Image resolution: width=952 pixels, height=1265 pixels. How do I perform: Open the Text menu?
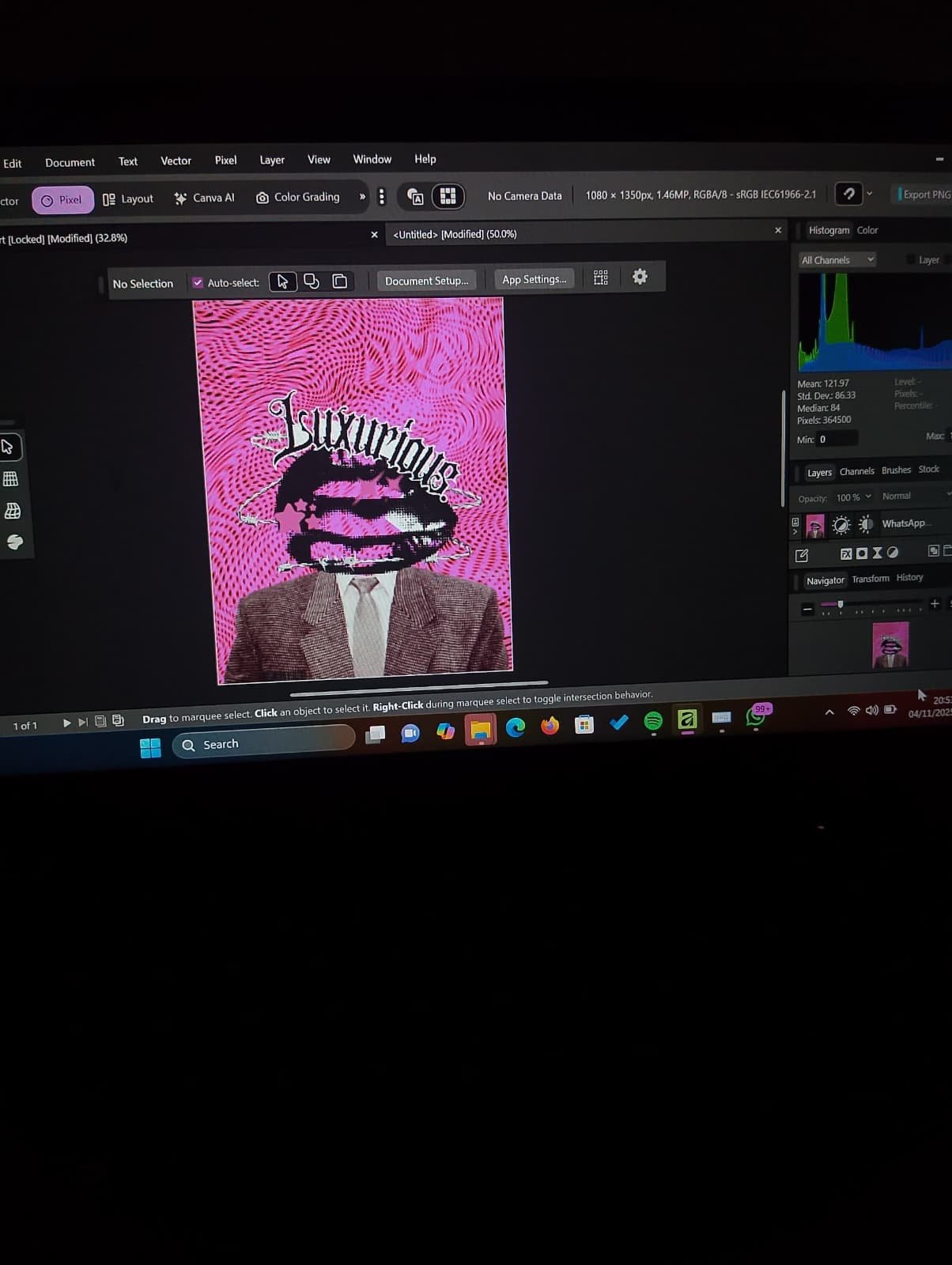128,161
